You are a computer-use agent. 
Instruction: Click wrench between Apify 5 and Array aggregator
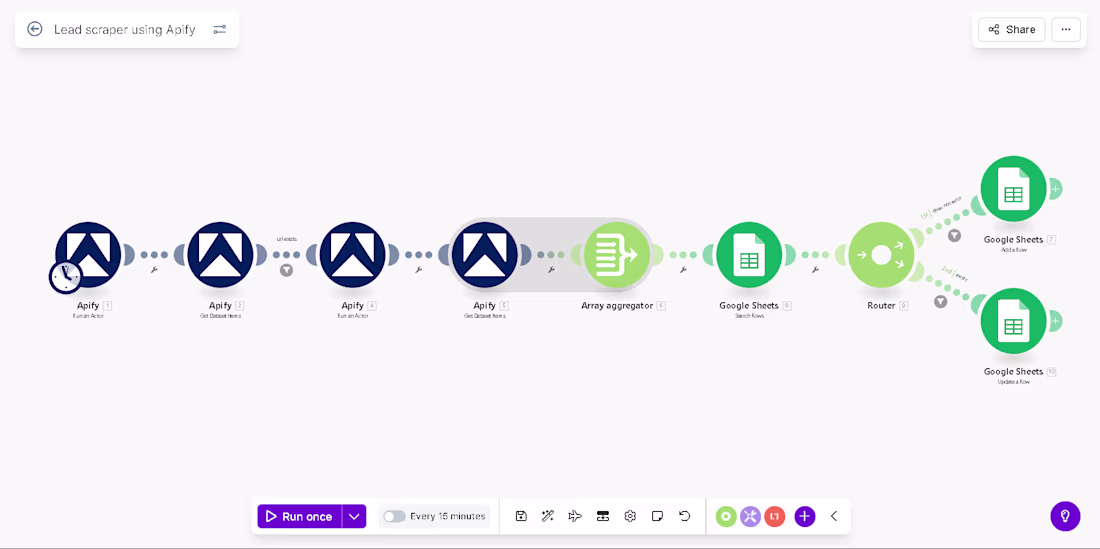click(551, 269)
